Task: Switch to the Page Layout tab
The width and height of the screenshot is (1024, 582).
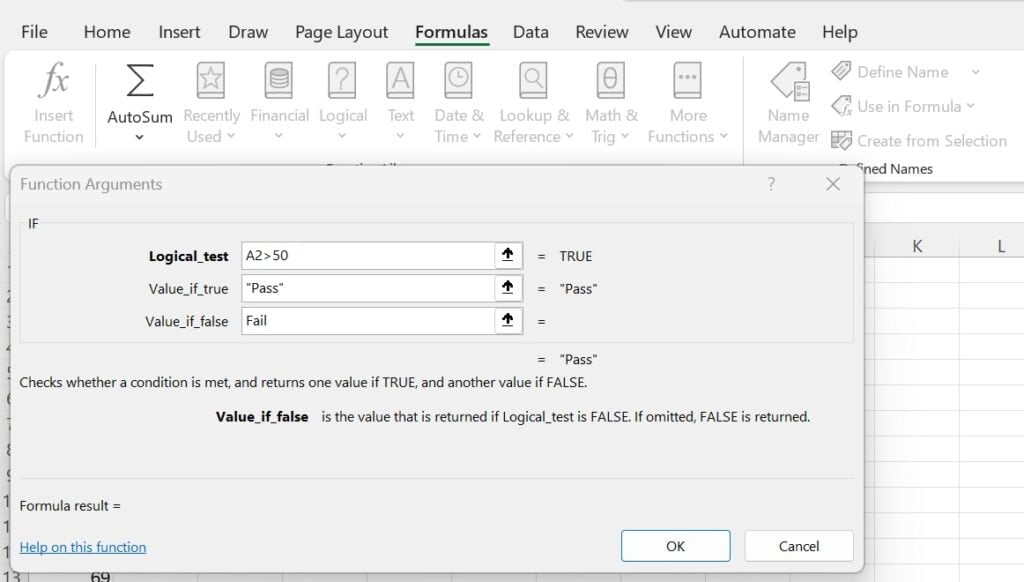Action: (342, 32)
